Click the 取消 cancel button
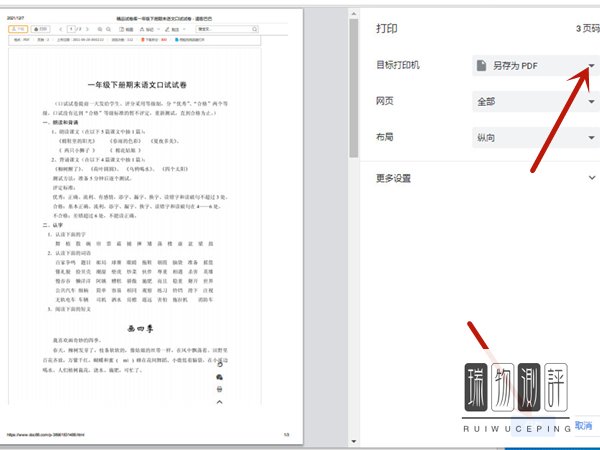 point(584,425)
